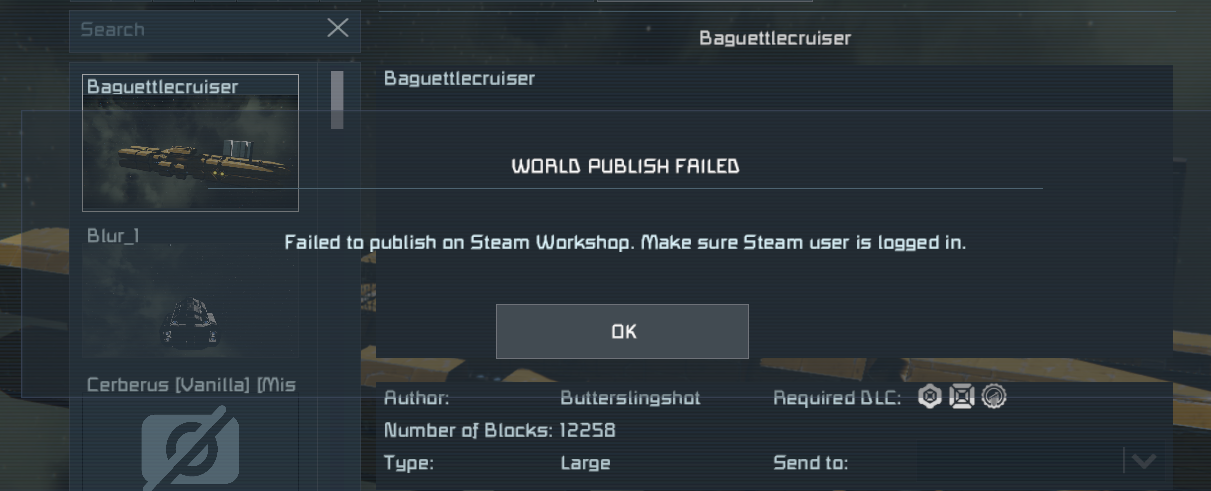This screenshot has width=1211, height=491.
Task: Select the Baguettlecruiser blueprint thumbnail
Action: click(x=190, y=152)
